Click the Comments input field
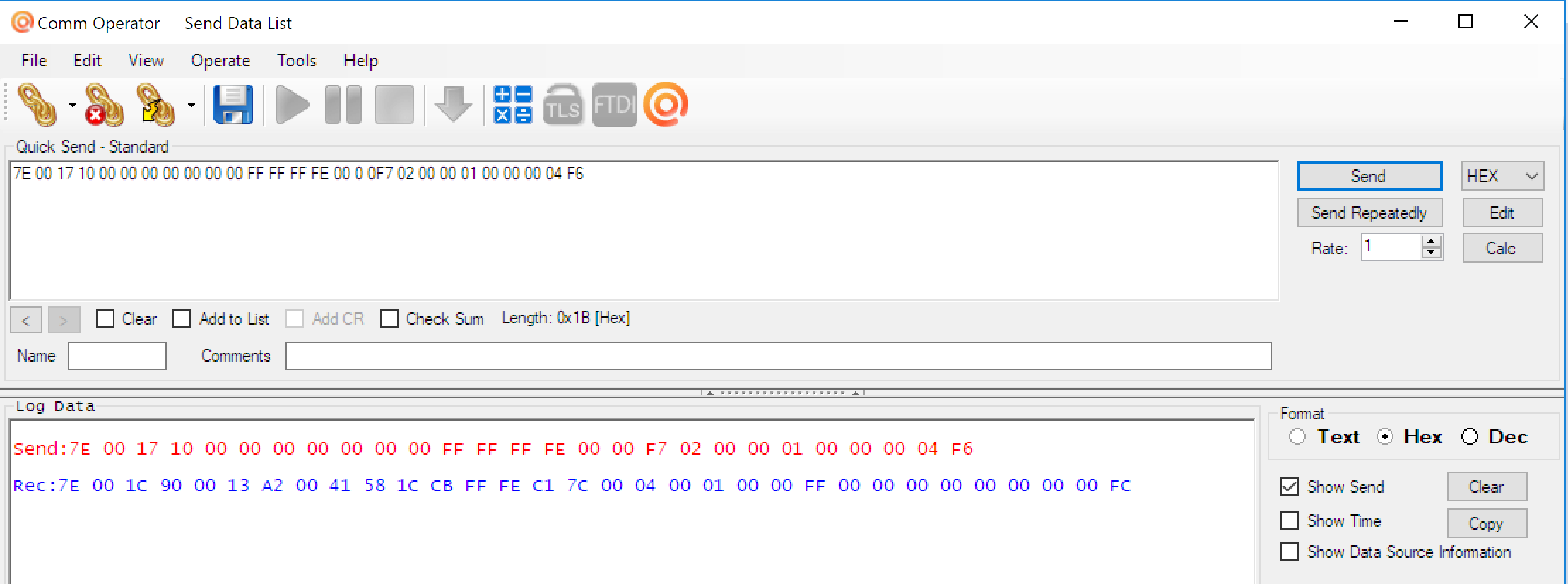This screenshot has width=1568, height=584. tap(778, 356)
